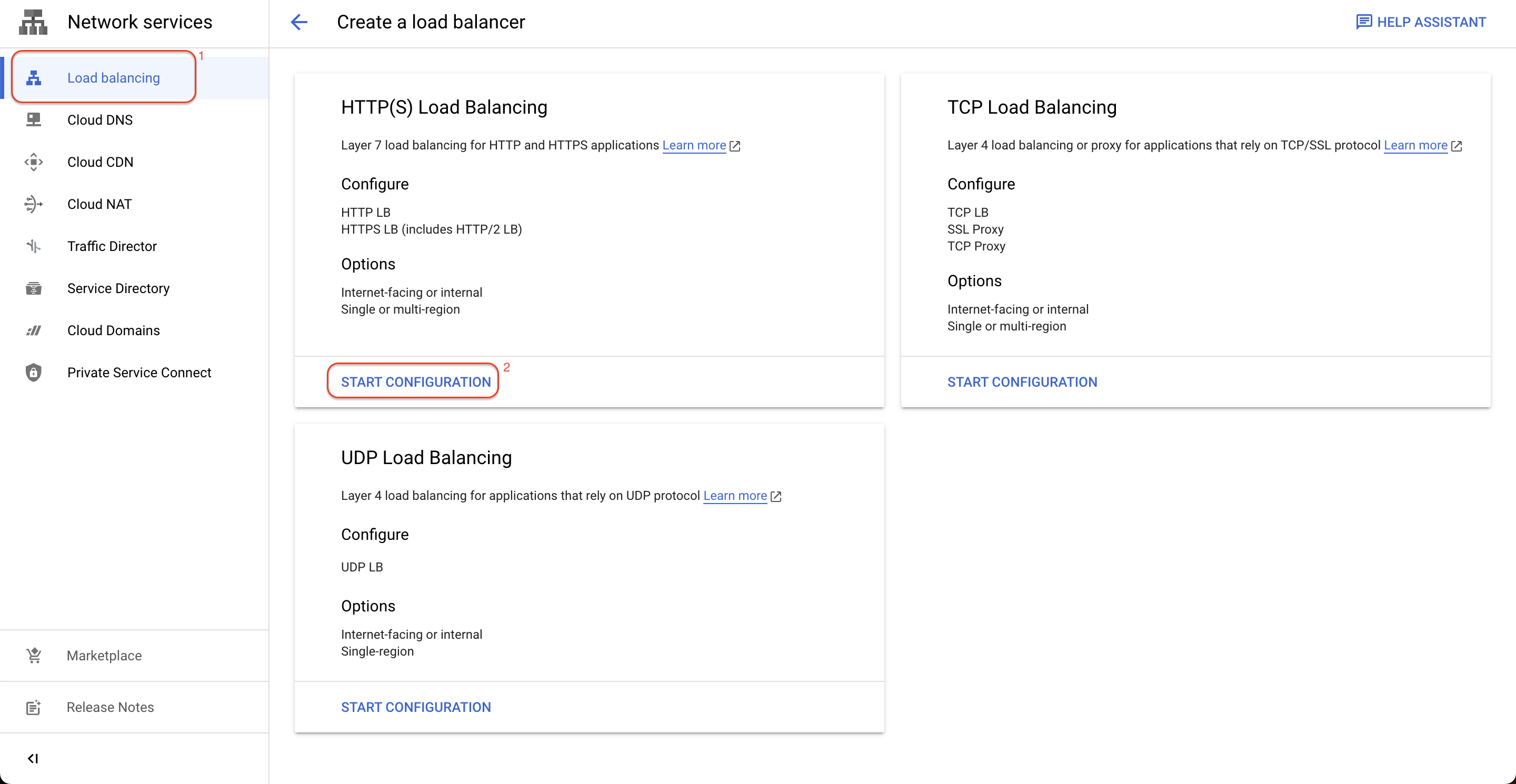Start configuration for HTTP(S) Load Balancing
This screenshot has height=784, width=1516.
(415, 381)
